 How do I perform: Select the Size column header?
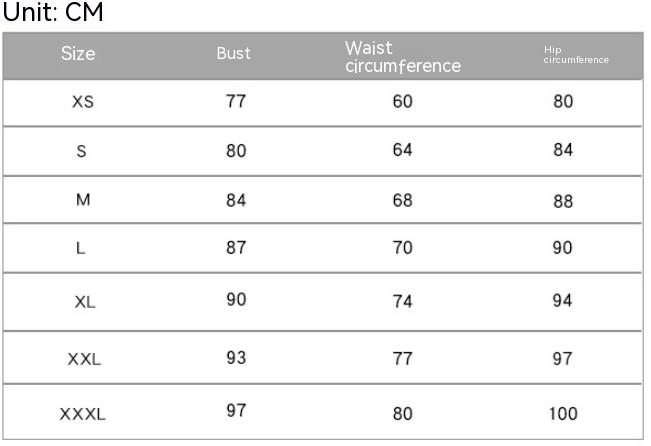tap(78, 54)
